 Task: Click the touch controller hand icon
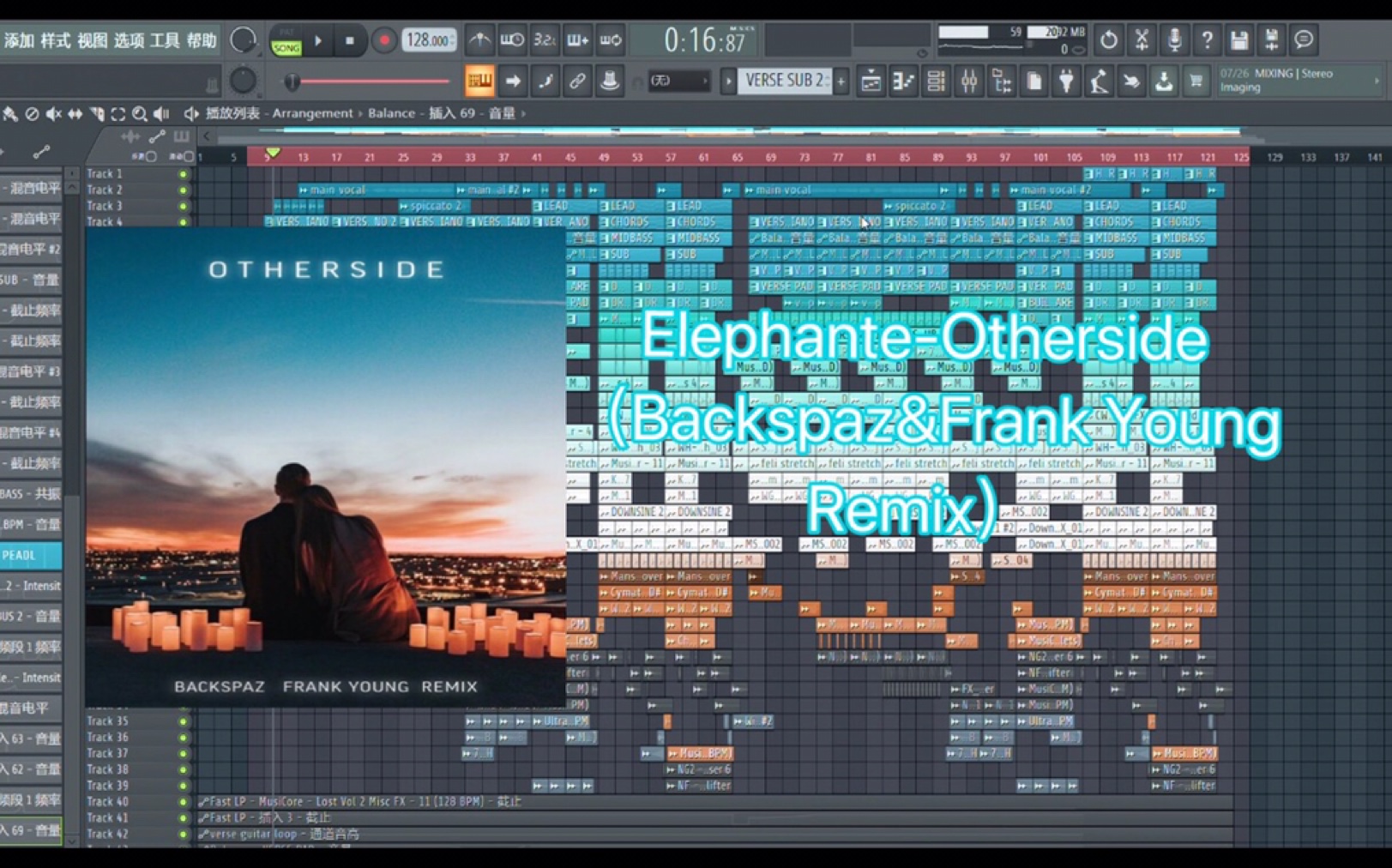(1131, 81)
